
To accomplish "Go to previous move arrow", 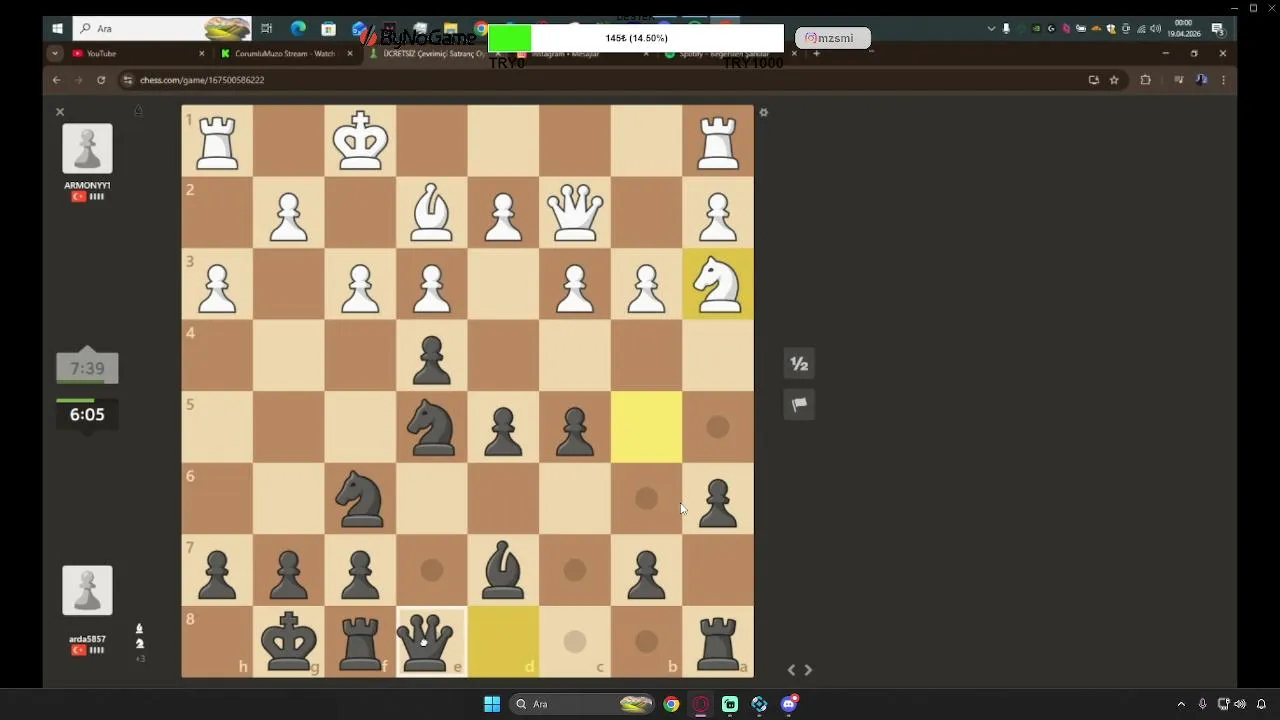I will 791,670.
